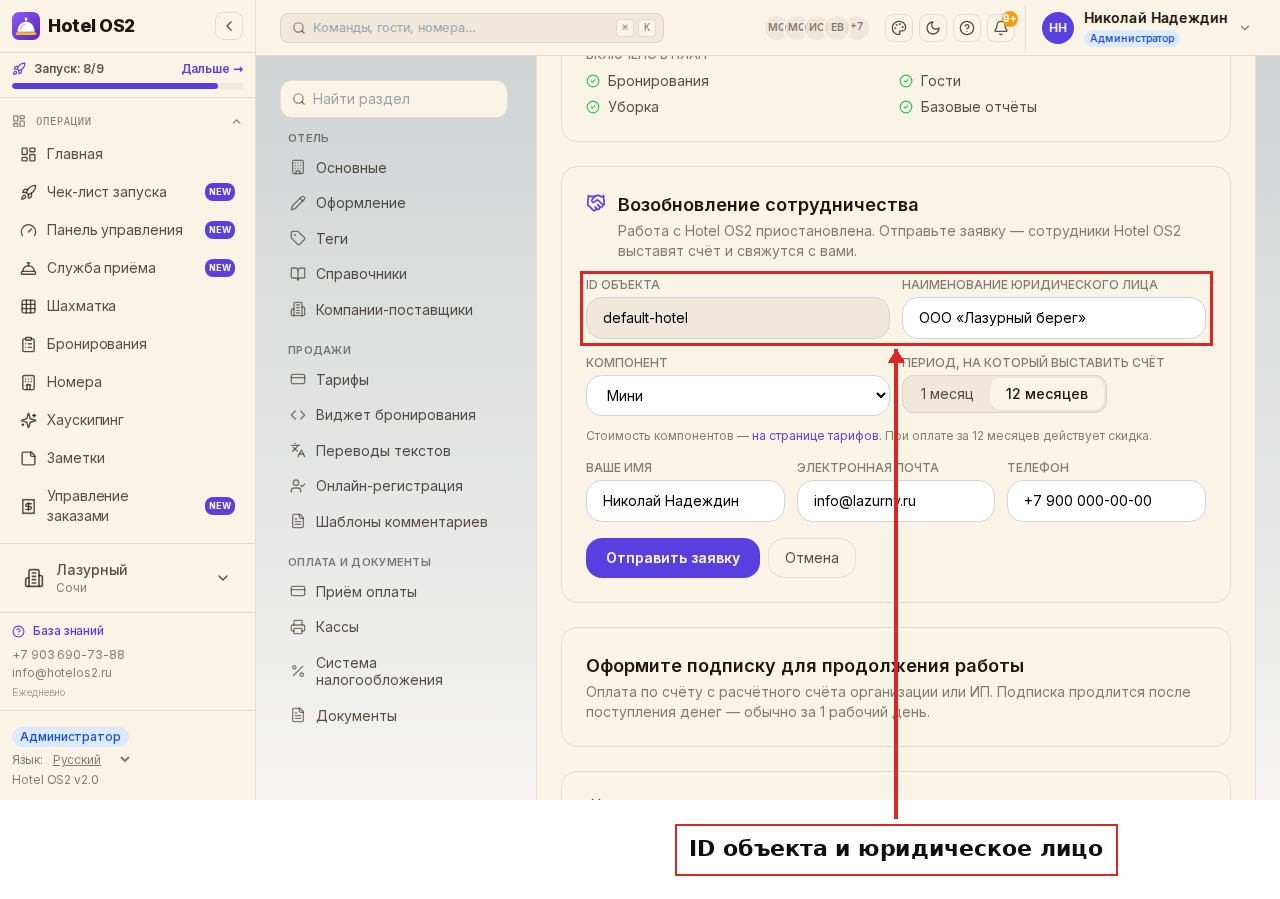
Task: Click the handshake icon by Возобновление сотрудничества
Action: tap(596, 203)
